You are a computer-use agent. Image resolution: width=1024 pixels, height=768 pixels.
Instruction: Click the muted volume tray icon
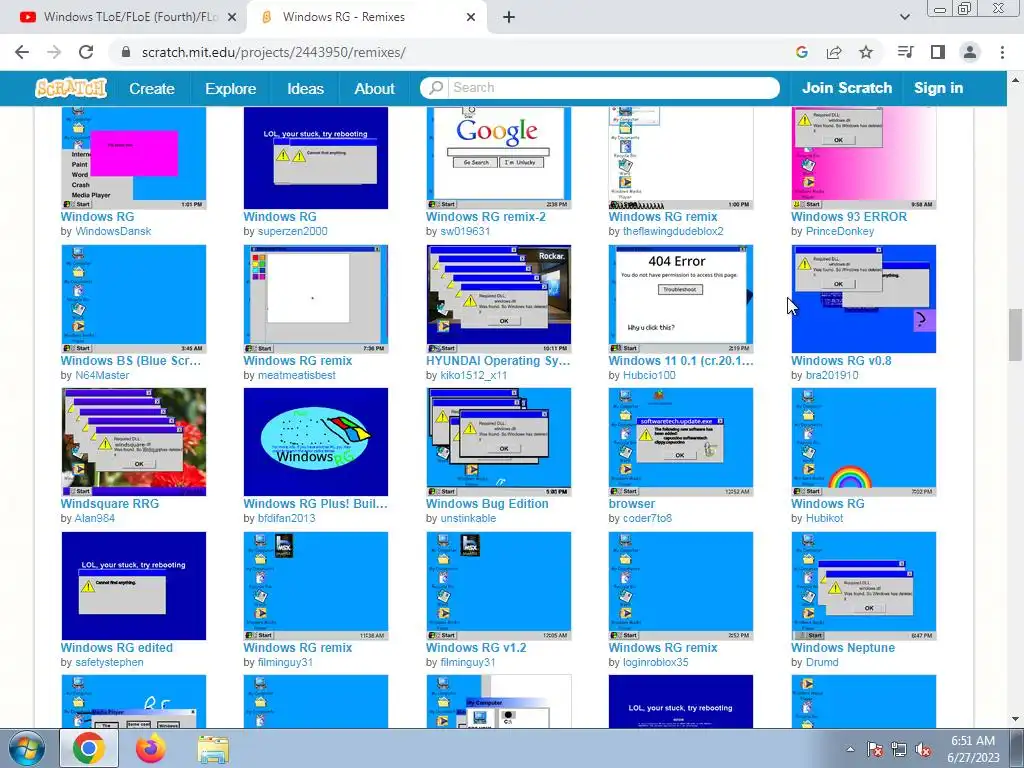pyautogui.click(x=923, y=749)
